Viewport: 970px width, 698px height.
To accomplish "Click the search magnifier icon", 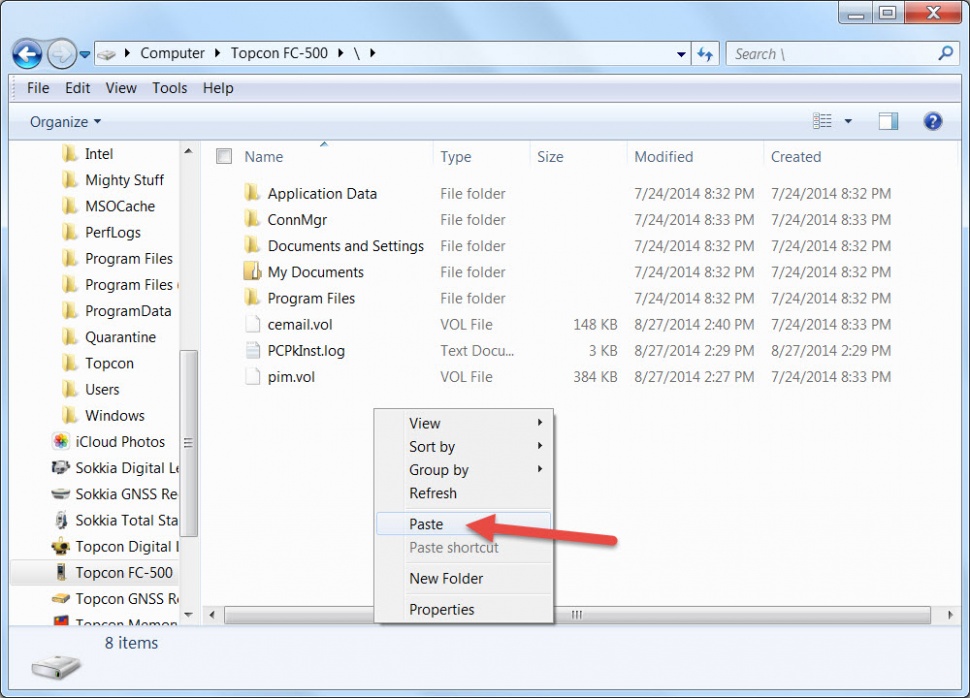I will click(945, 54).
